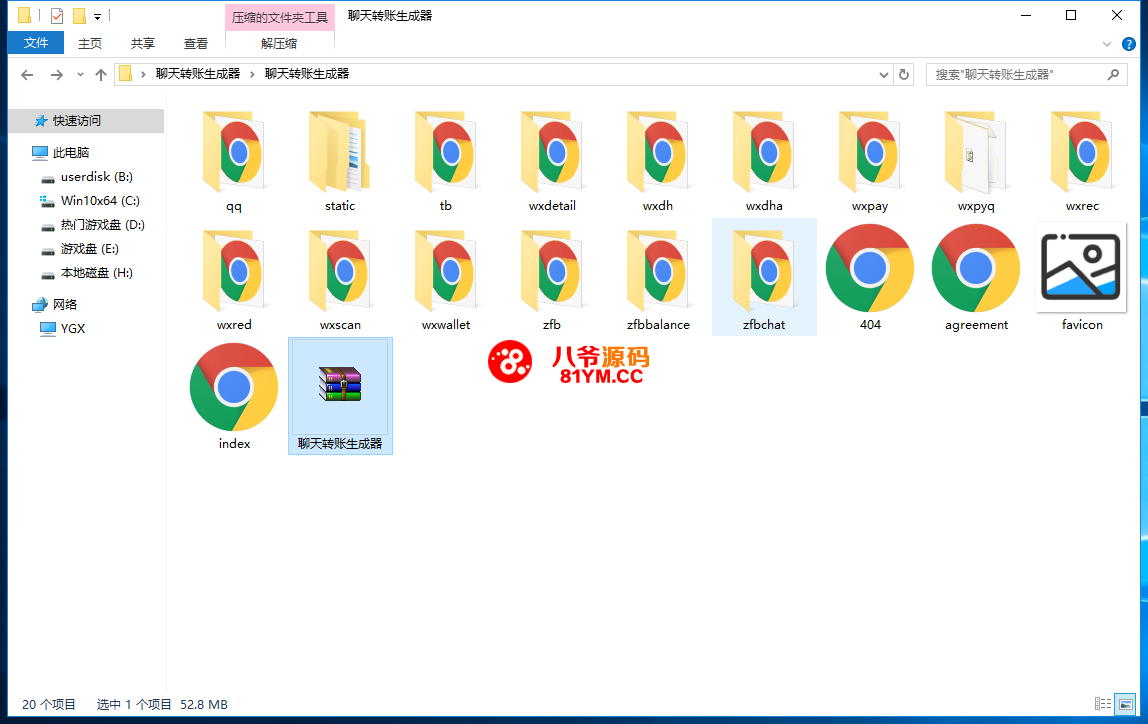Click 聊天转账生成器 parent breadcrumb in address bar
Image resolution: width=1148 pixels, height=724 pixels.
pos(197,74)
